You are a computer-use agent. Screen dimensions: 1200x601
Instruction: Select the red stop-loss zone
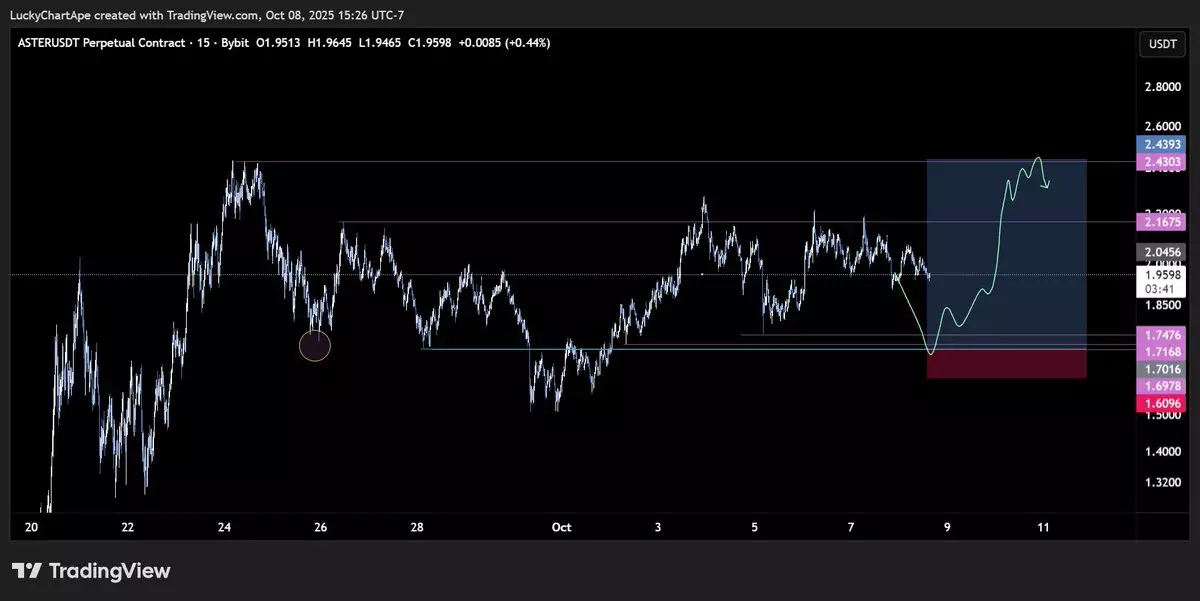[x=1006, y=364]
